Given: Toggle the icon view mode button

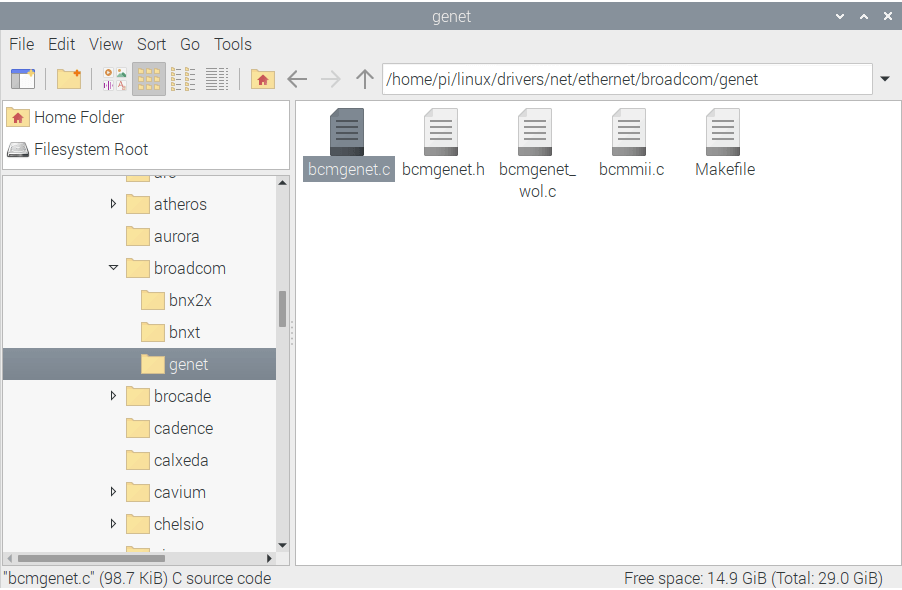Looking at the screenshot, I should click(x=149, y=79).
